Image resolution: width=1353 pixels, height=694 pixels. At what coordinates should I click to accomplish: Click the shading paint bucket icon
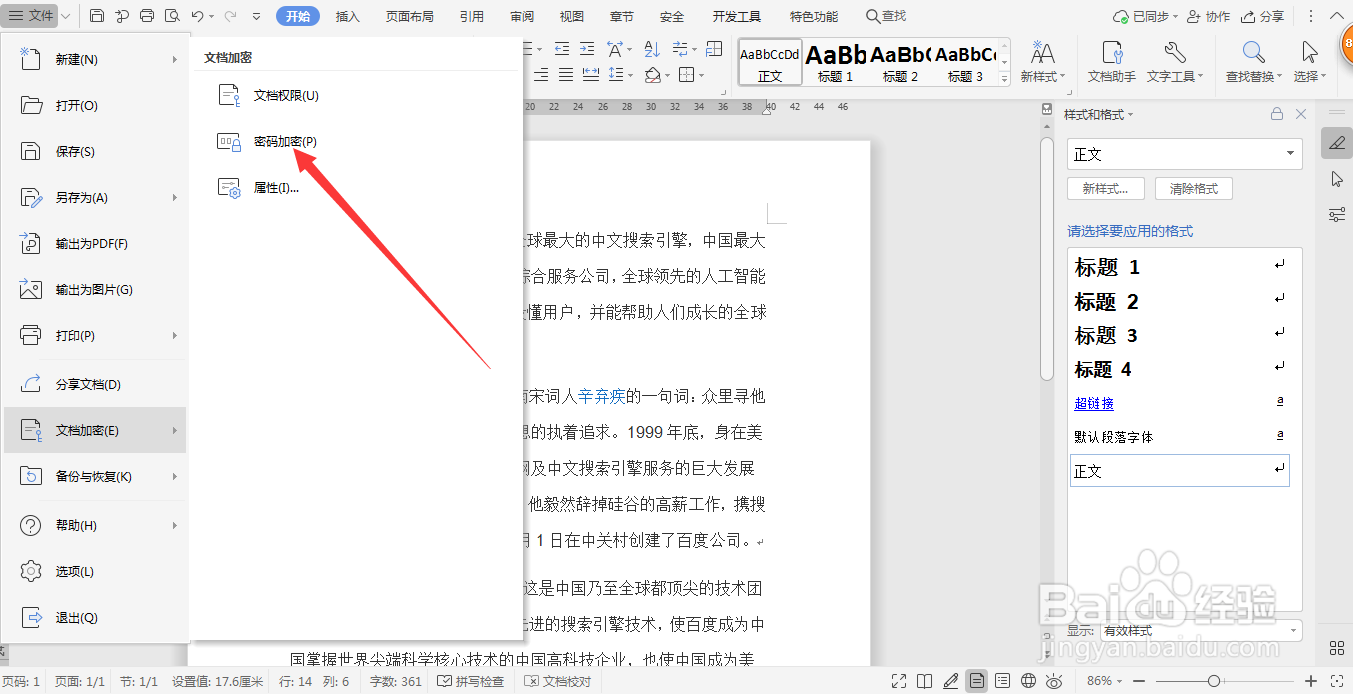click(x=655, y=75)
